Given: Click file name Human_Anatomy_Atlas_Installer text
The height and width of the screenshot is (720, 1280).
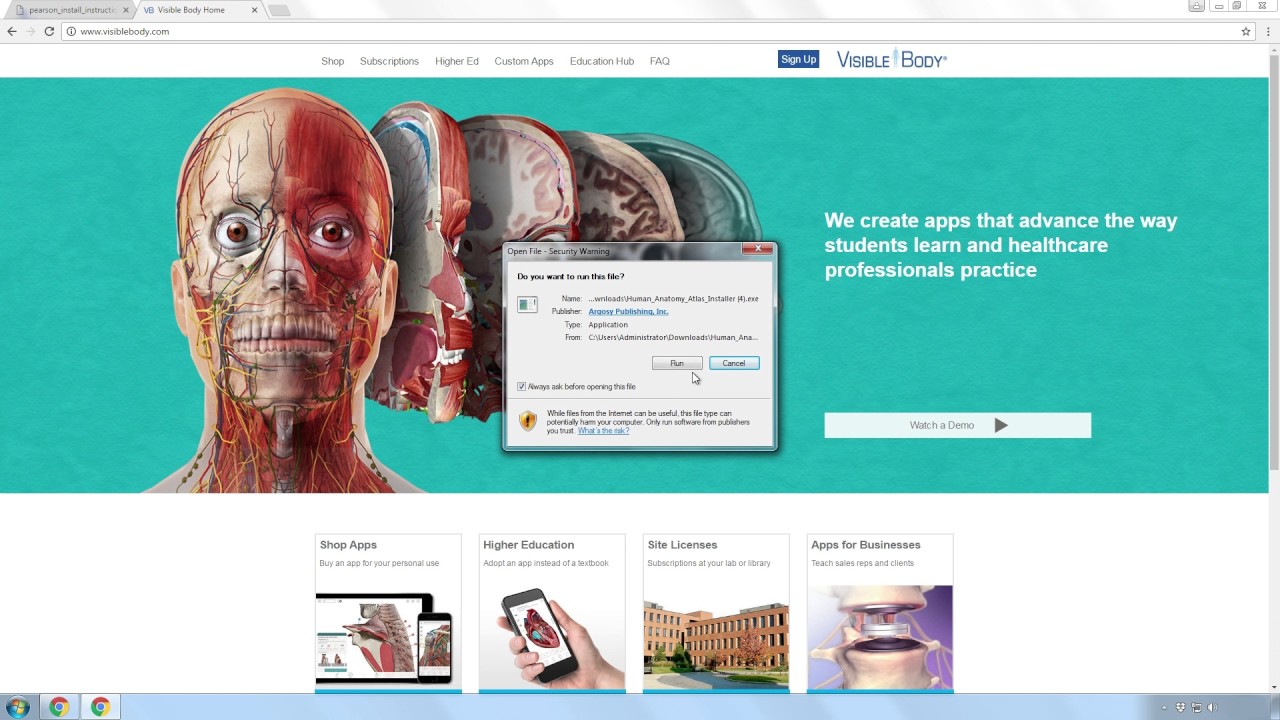Looking at the screenshot, I should point(673,298).
